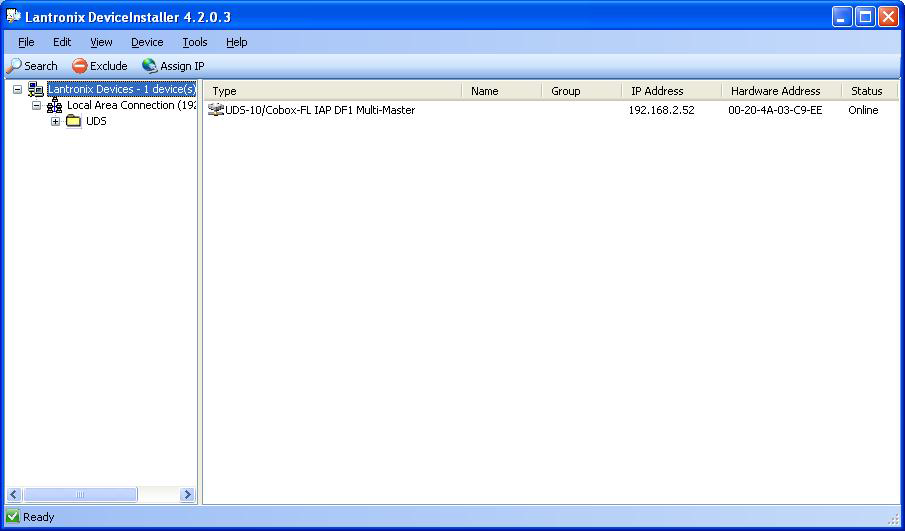Viewport: 905px width, 531px height.
Task: Click the tree pane scroll right arrow
Action: tap(187, 494)
